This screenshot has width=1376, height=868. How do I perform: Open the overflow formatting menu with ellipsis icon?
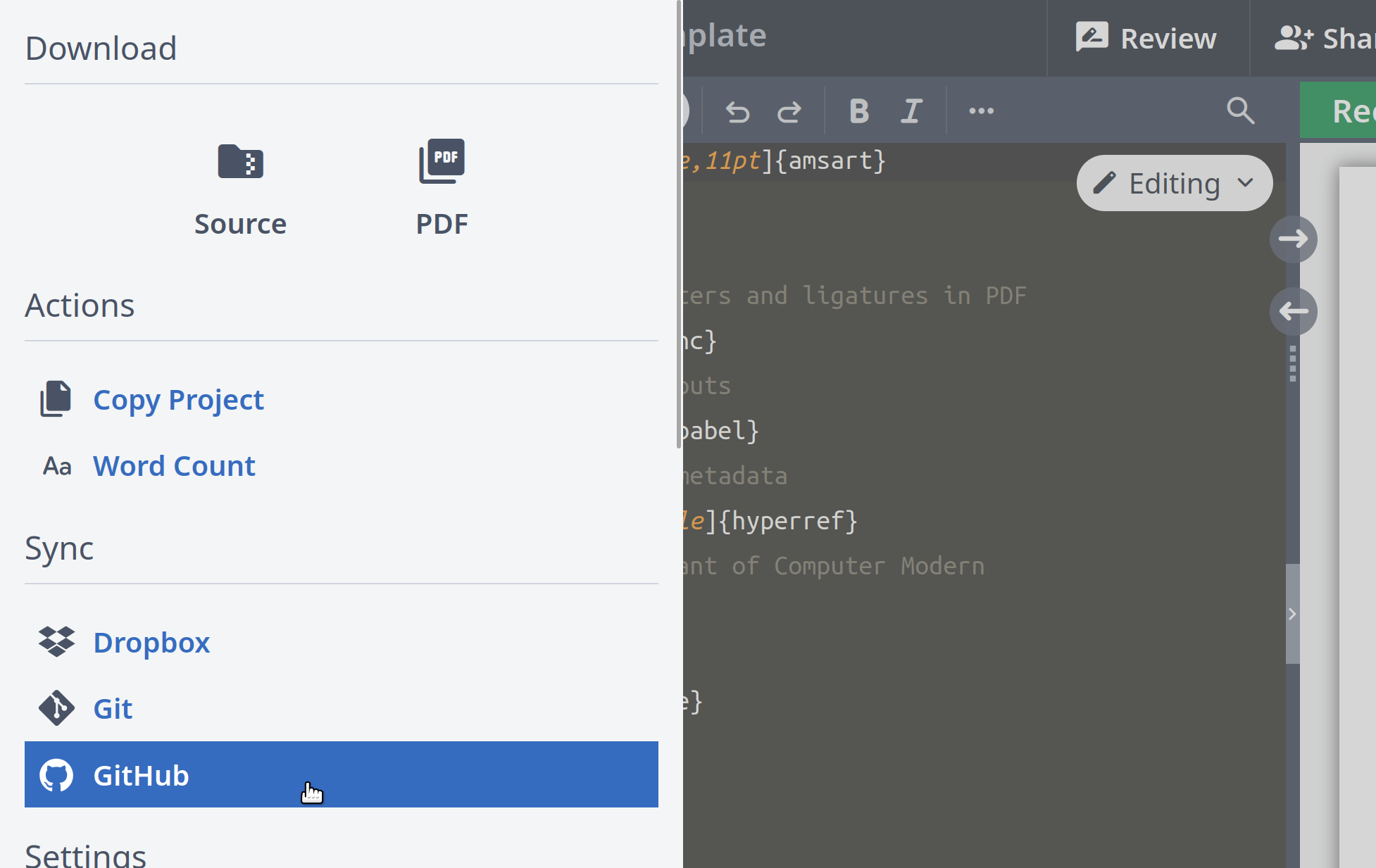point(981,111)
